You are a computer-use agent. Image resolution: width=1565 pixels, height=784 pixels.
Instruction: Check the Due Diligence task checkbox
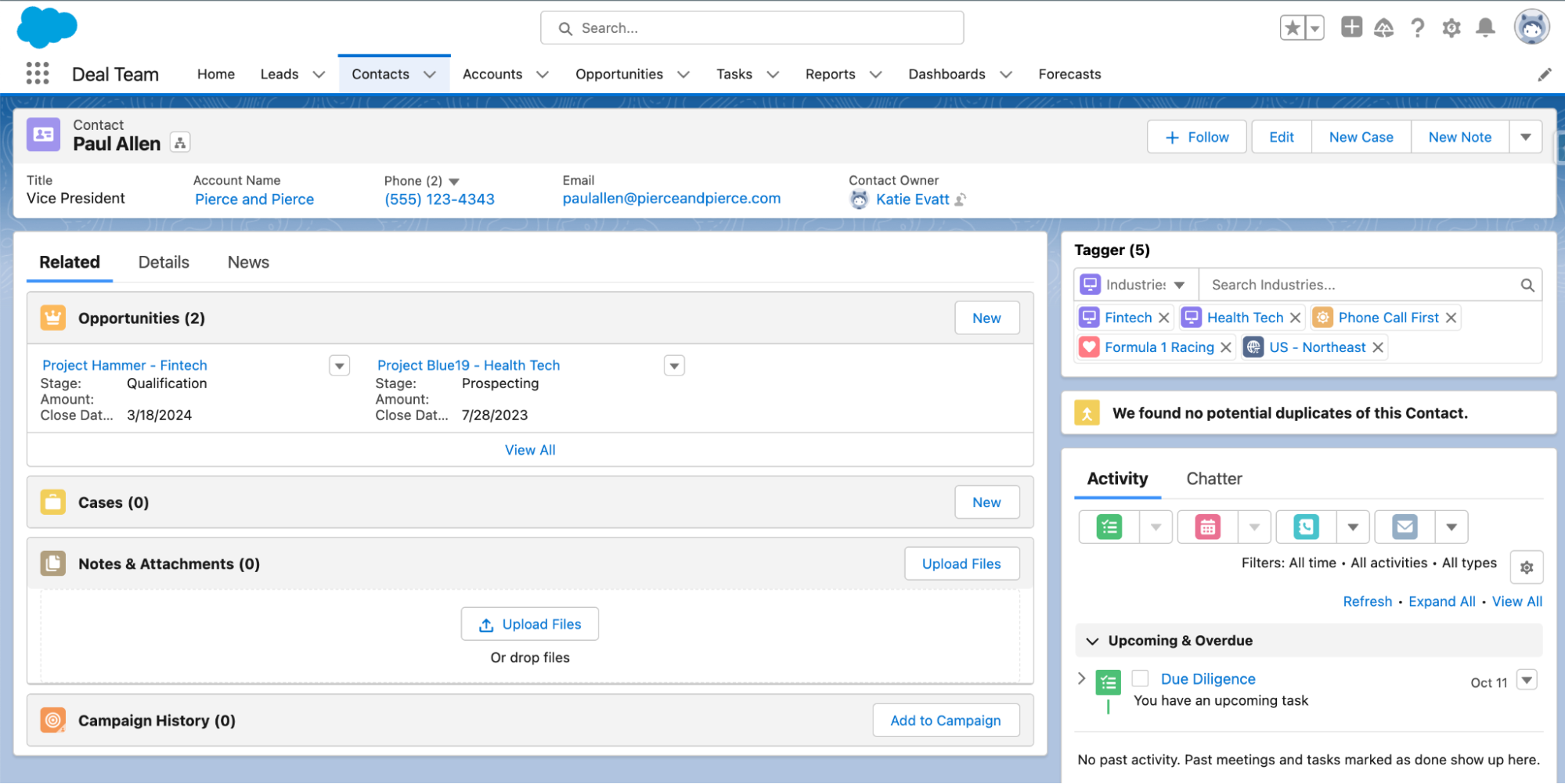click(x=1140, y=678)
